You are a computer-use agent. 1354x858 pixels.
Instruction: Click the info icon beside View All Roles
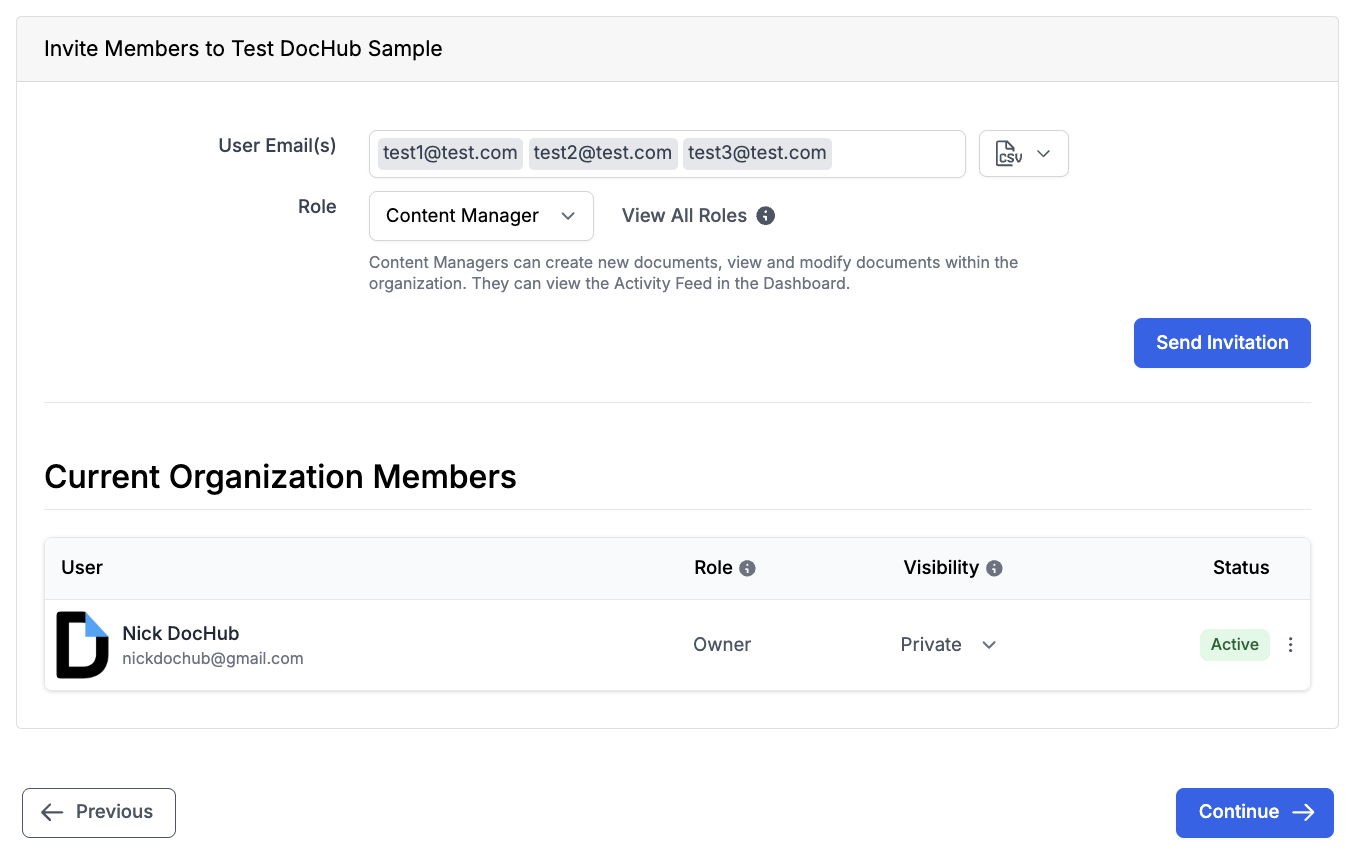pos(766,215)
